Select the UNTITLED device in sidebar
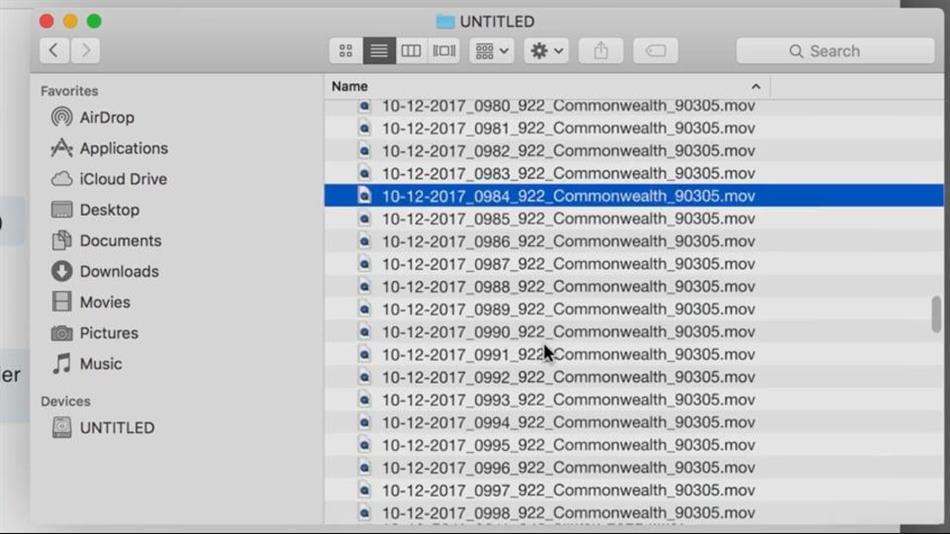This screenshot has height=534, width=950. 116,428
